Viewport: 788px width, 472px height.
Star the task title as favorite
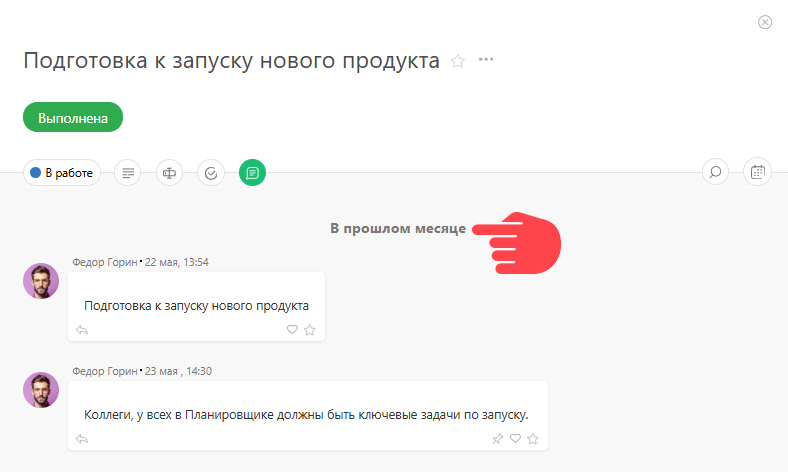(458, 61)
